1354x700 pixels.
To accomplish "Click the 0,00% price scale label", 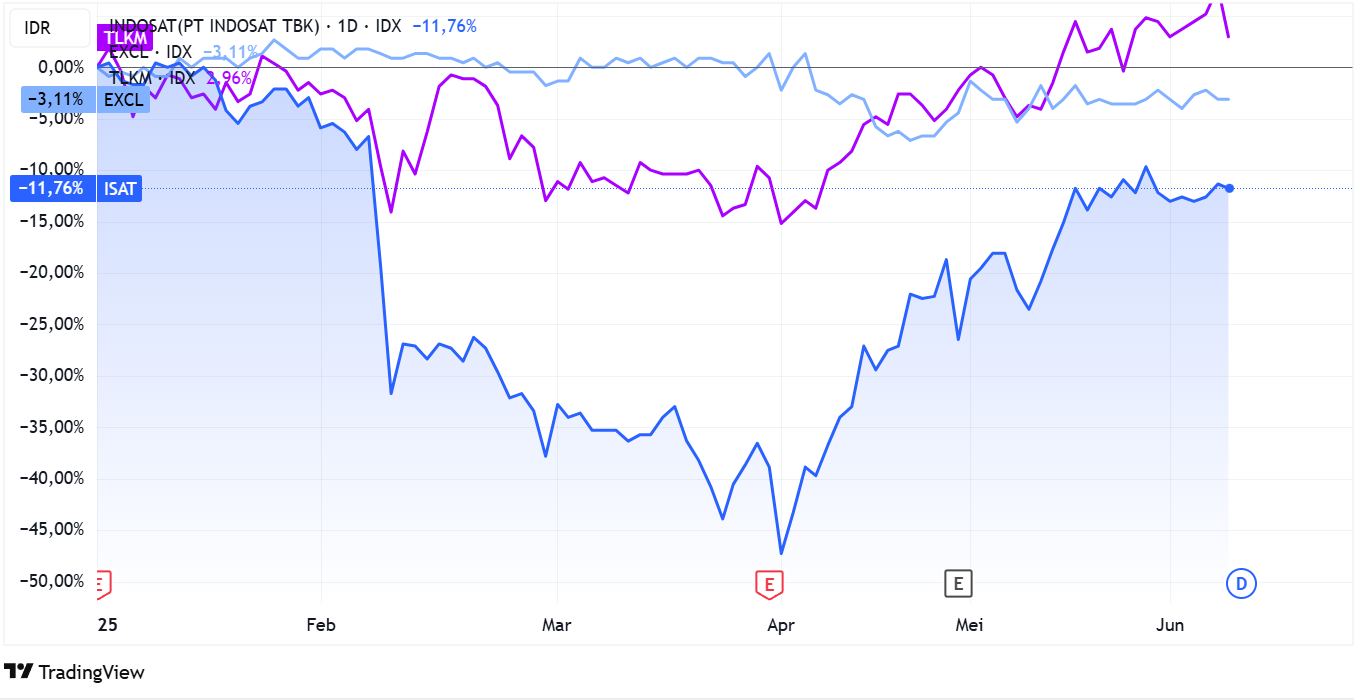I will (x=62, y=67).
